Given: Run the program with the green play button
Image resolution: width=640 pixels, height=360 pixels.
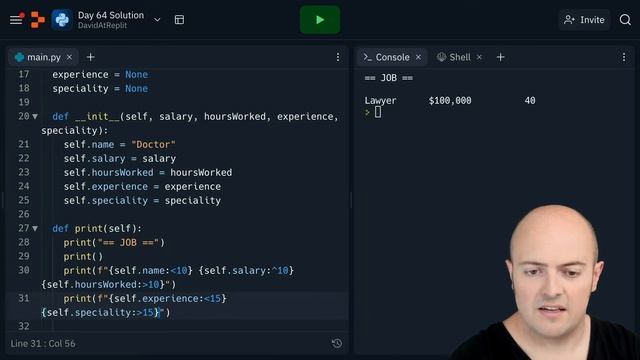Looking at the screenshot, I should pyautogui.click(x=320, y=20).
